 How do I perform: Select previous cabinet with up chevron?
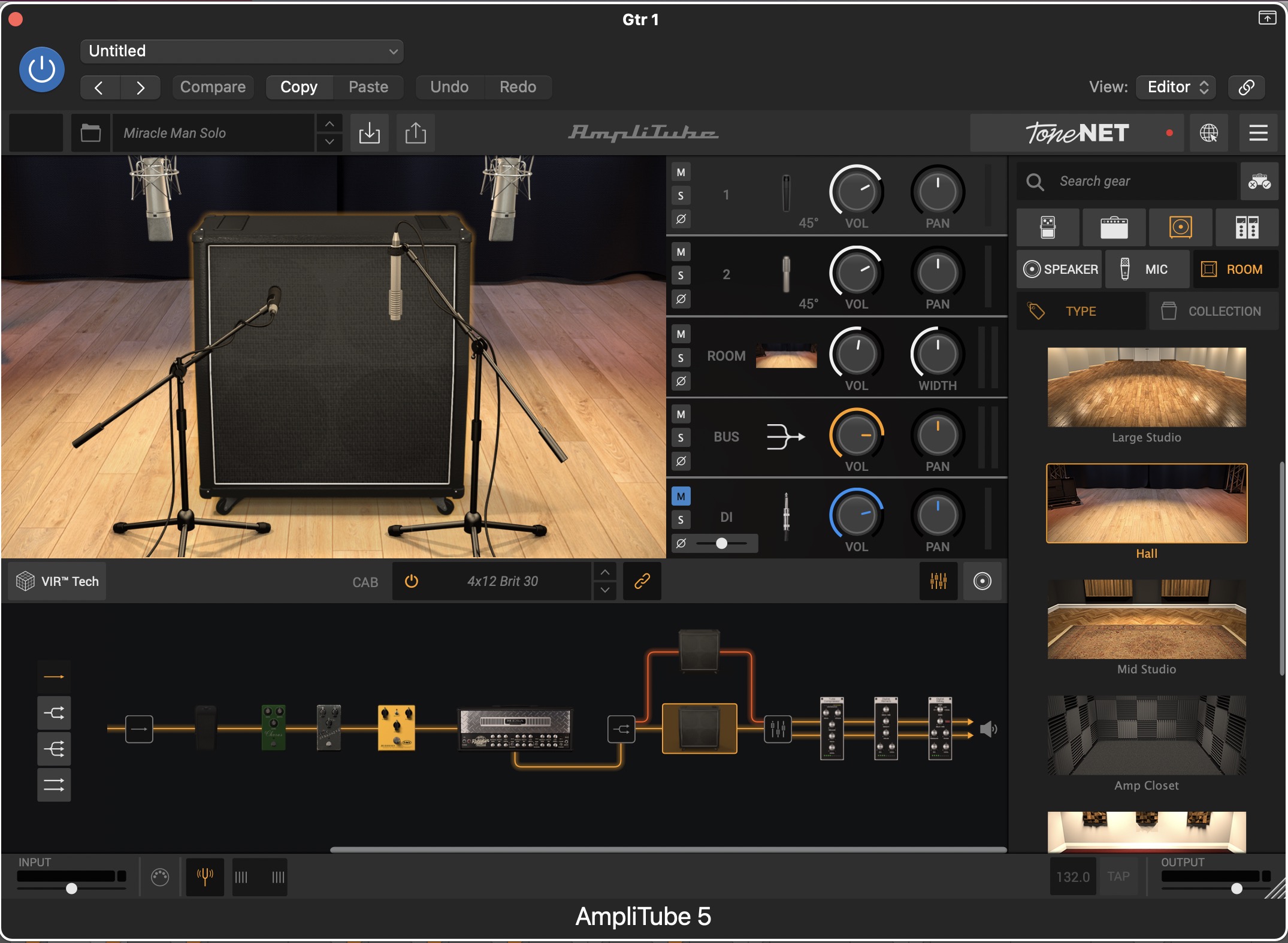pyautogui.click(x=605, y=572)
